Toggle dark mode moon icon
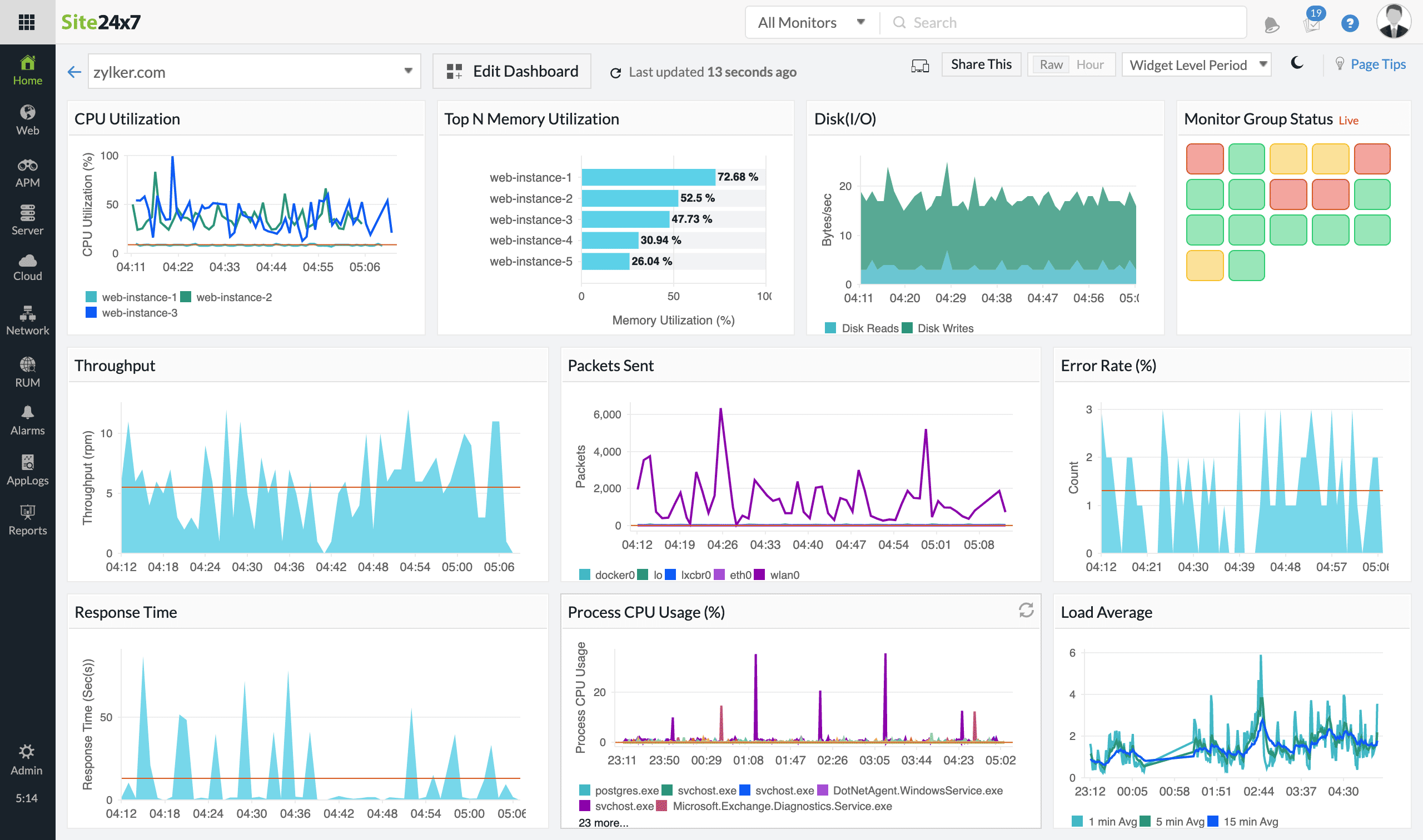Viewport: 1423px width, 840px height. tap(1297, 63)
